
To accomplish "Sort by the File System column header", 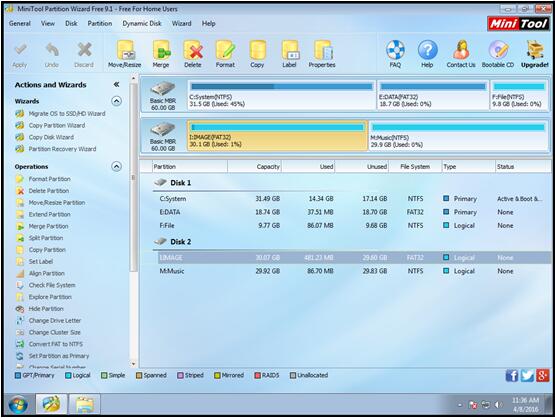I will [415, 167].
